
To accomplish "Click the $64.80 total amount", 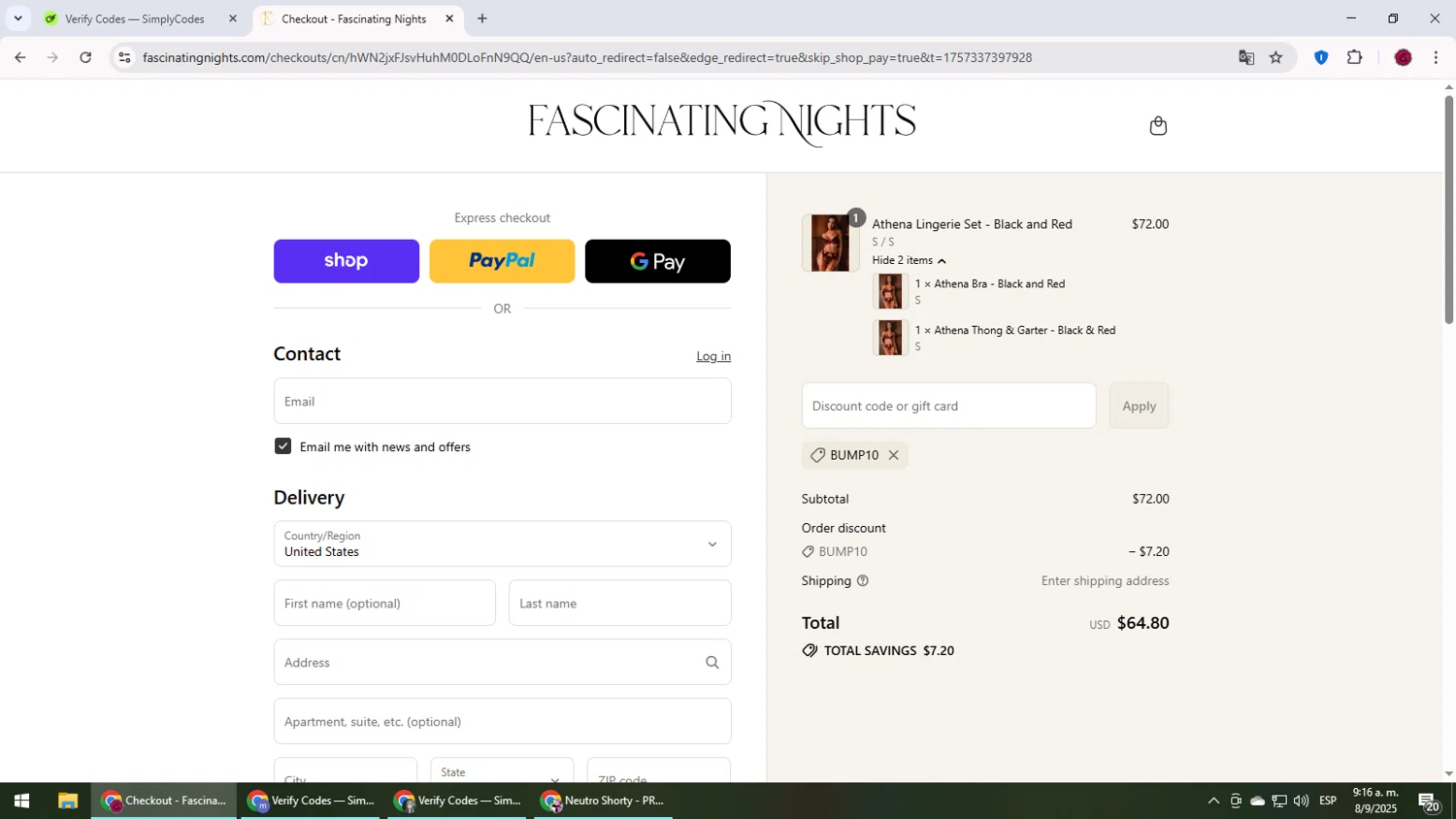I will point(1142,623).
